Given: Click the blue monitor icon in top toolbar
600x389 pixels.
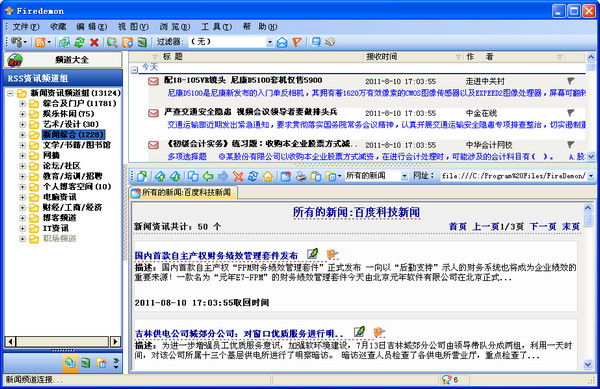Looking at the screenshot, I should (x=316, y=42).
